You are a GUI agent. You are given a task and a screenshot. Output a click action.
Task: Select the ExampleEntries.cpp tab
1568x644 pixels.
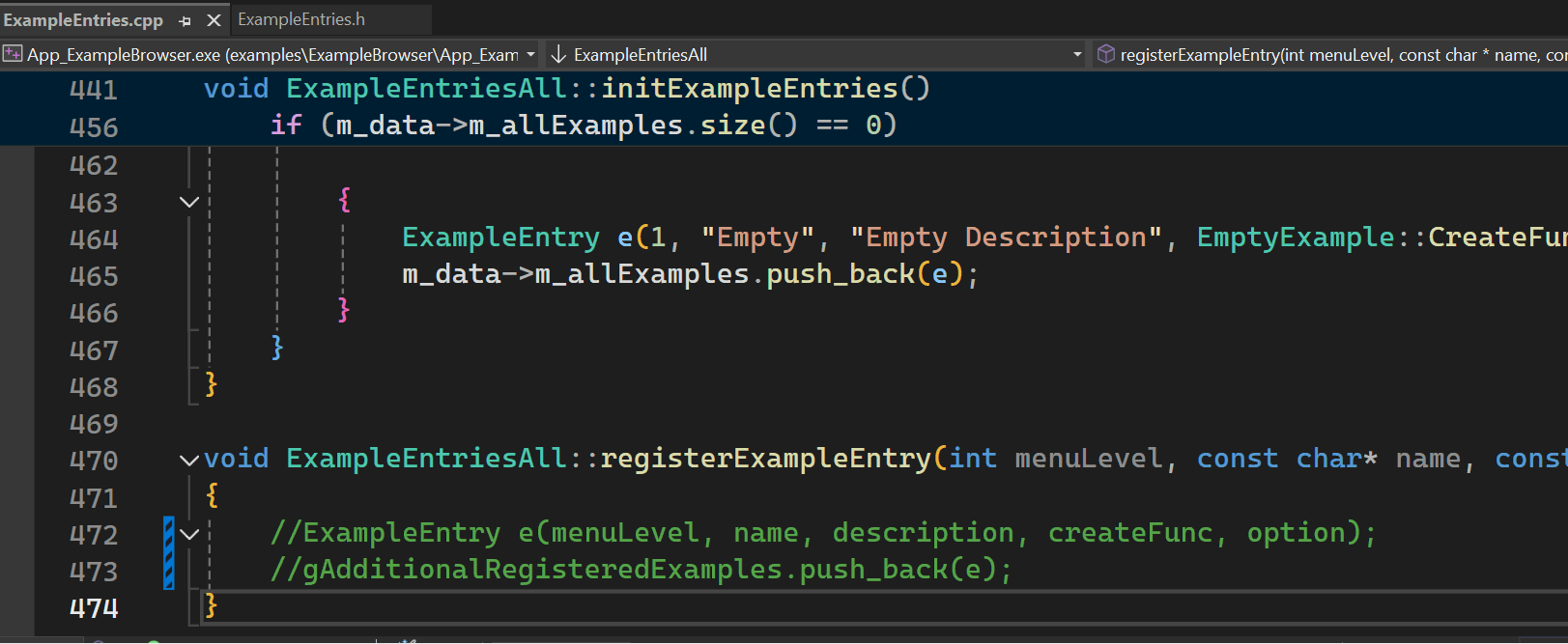(83, 20)
